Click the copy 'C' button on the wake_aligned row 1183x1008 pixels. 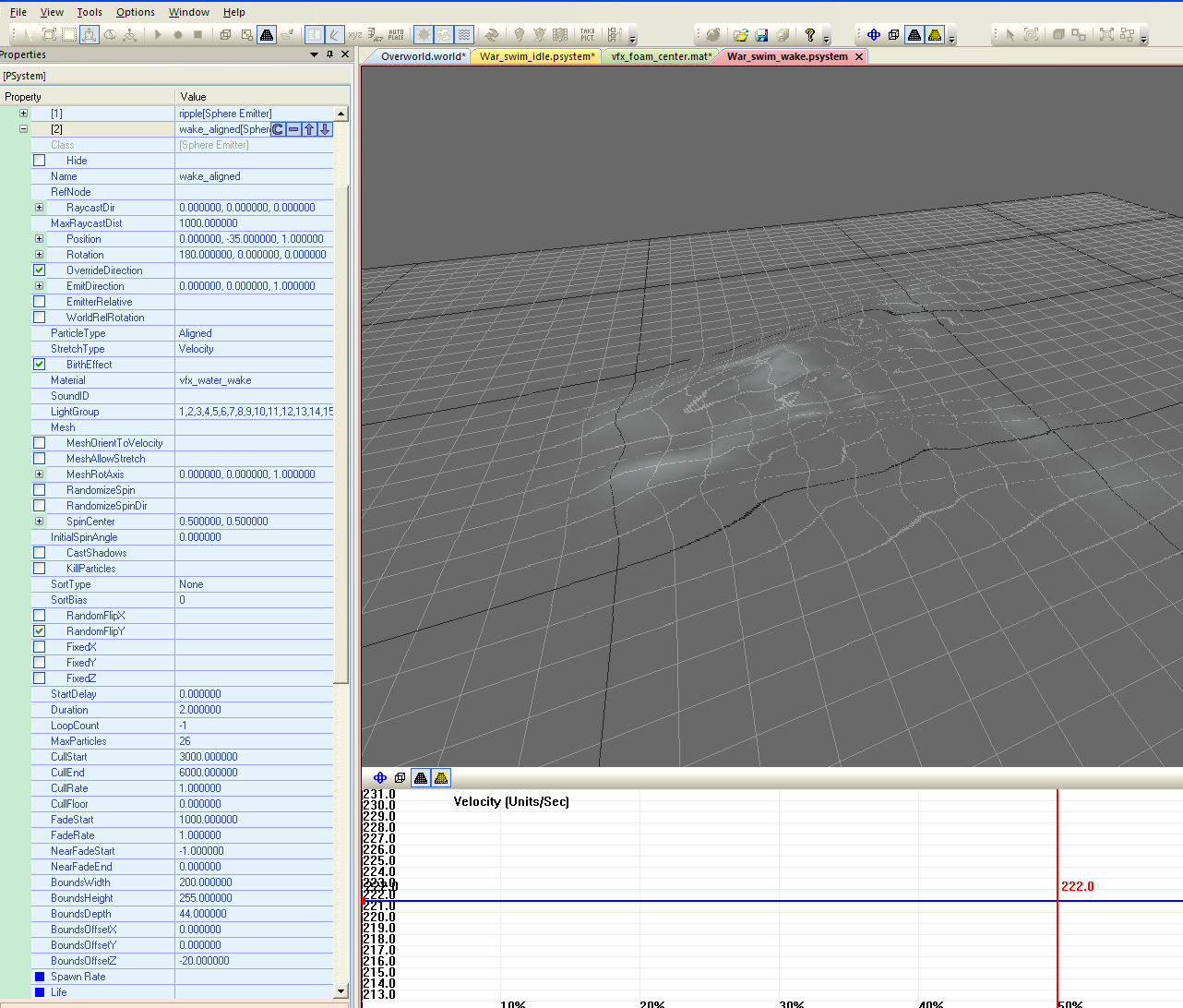click(x=278, y=129)
